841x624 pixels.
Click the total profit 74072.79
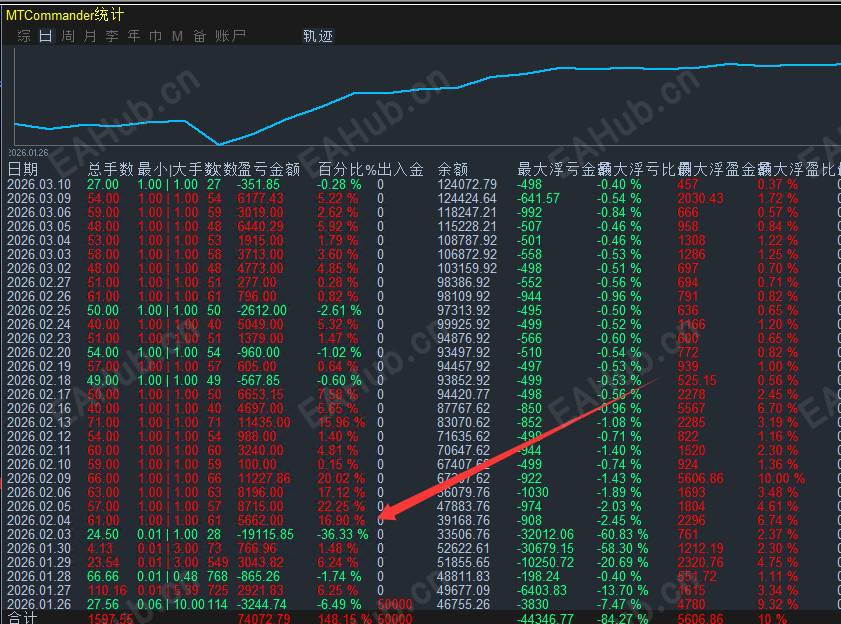tap(264, 618)
